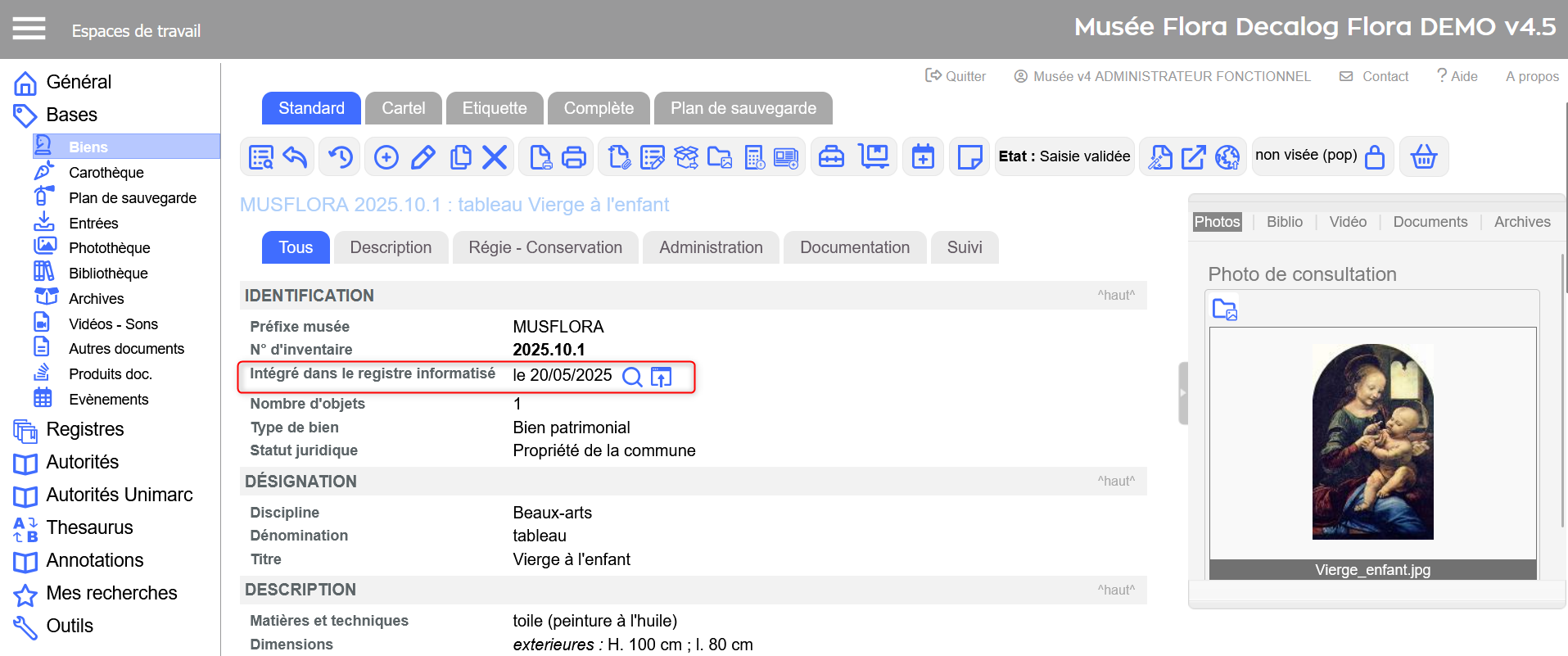Click the Quitter link

coord(956,76)
